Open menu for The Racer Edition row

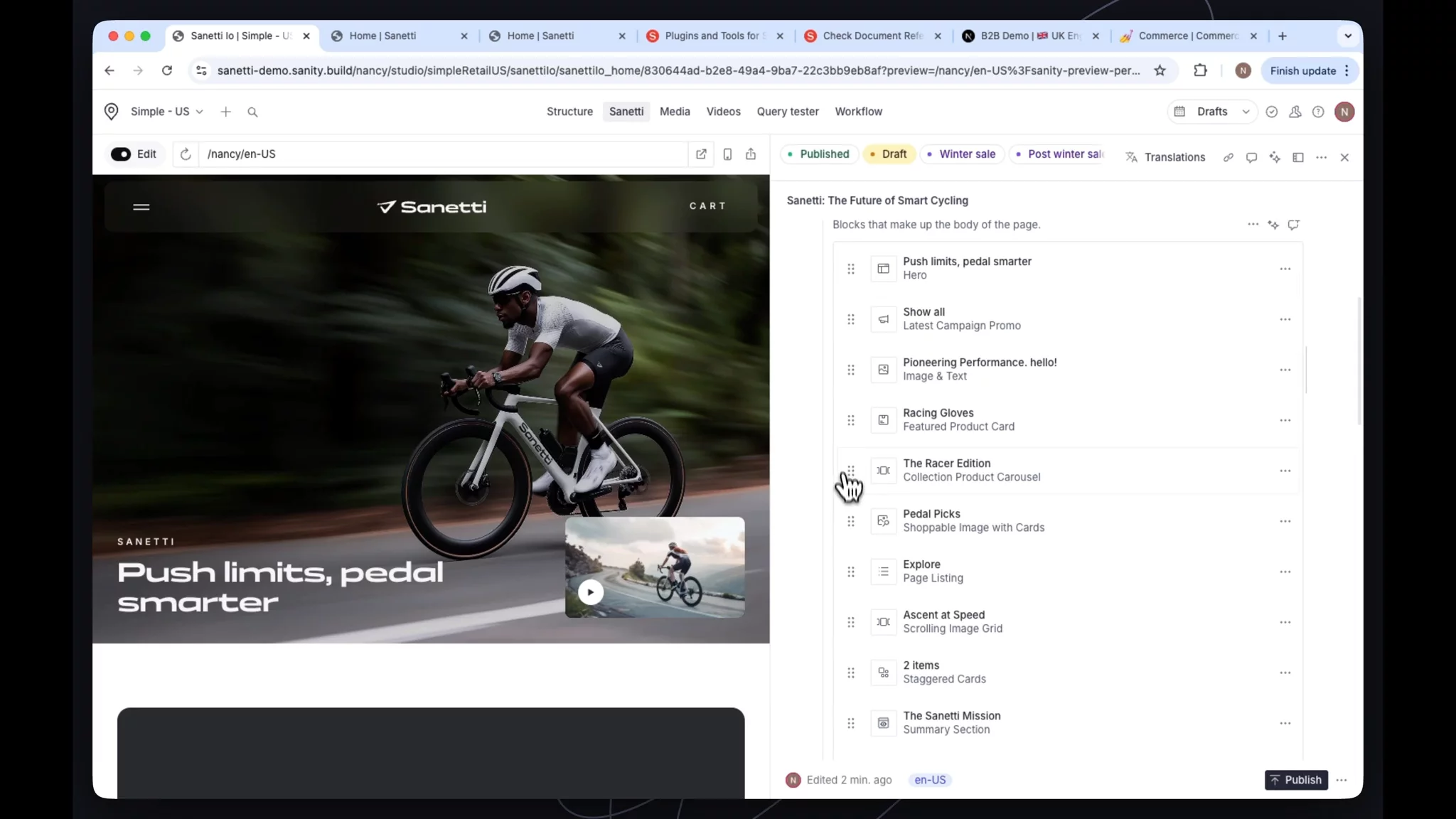click(x=1285, y=471)
